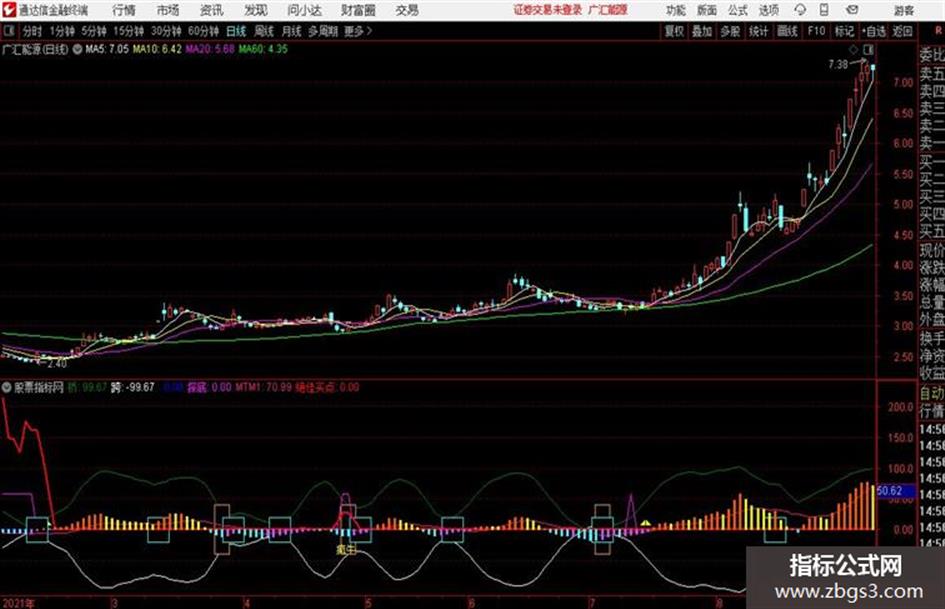This screenshot has height=609, width=945.
Task: Add to watchlist with 自选 button
Action: (x=873, y=31)
